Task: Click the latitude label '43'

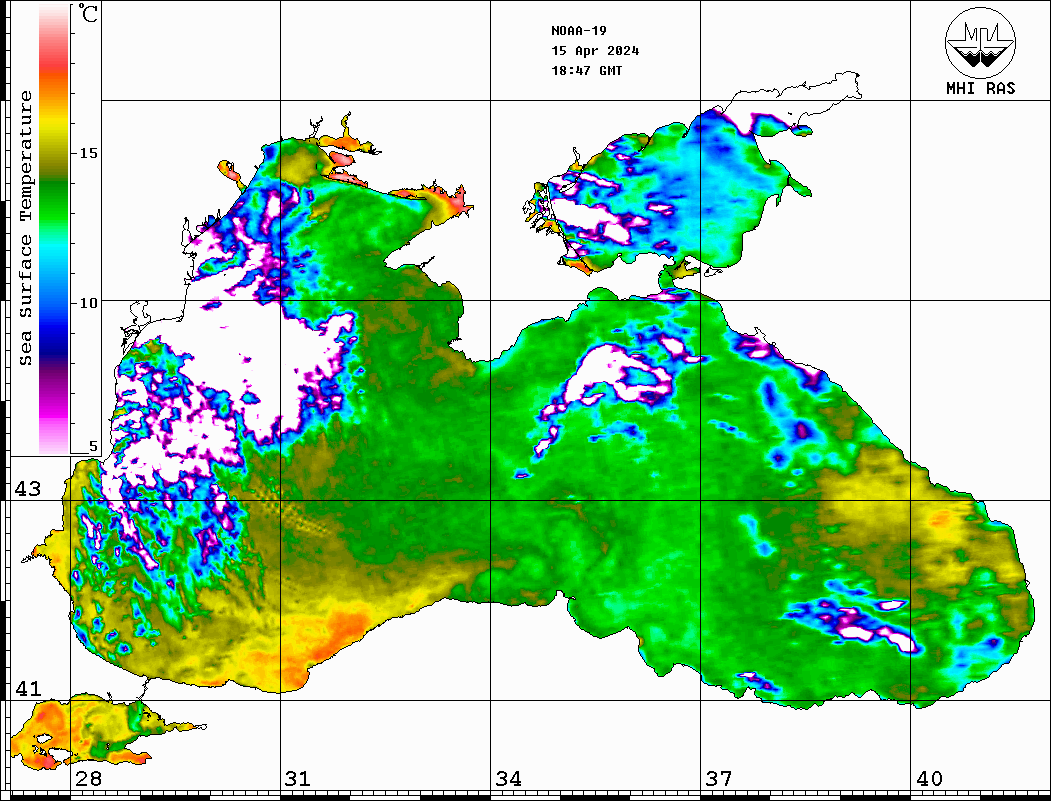Action: (28, 489)
